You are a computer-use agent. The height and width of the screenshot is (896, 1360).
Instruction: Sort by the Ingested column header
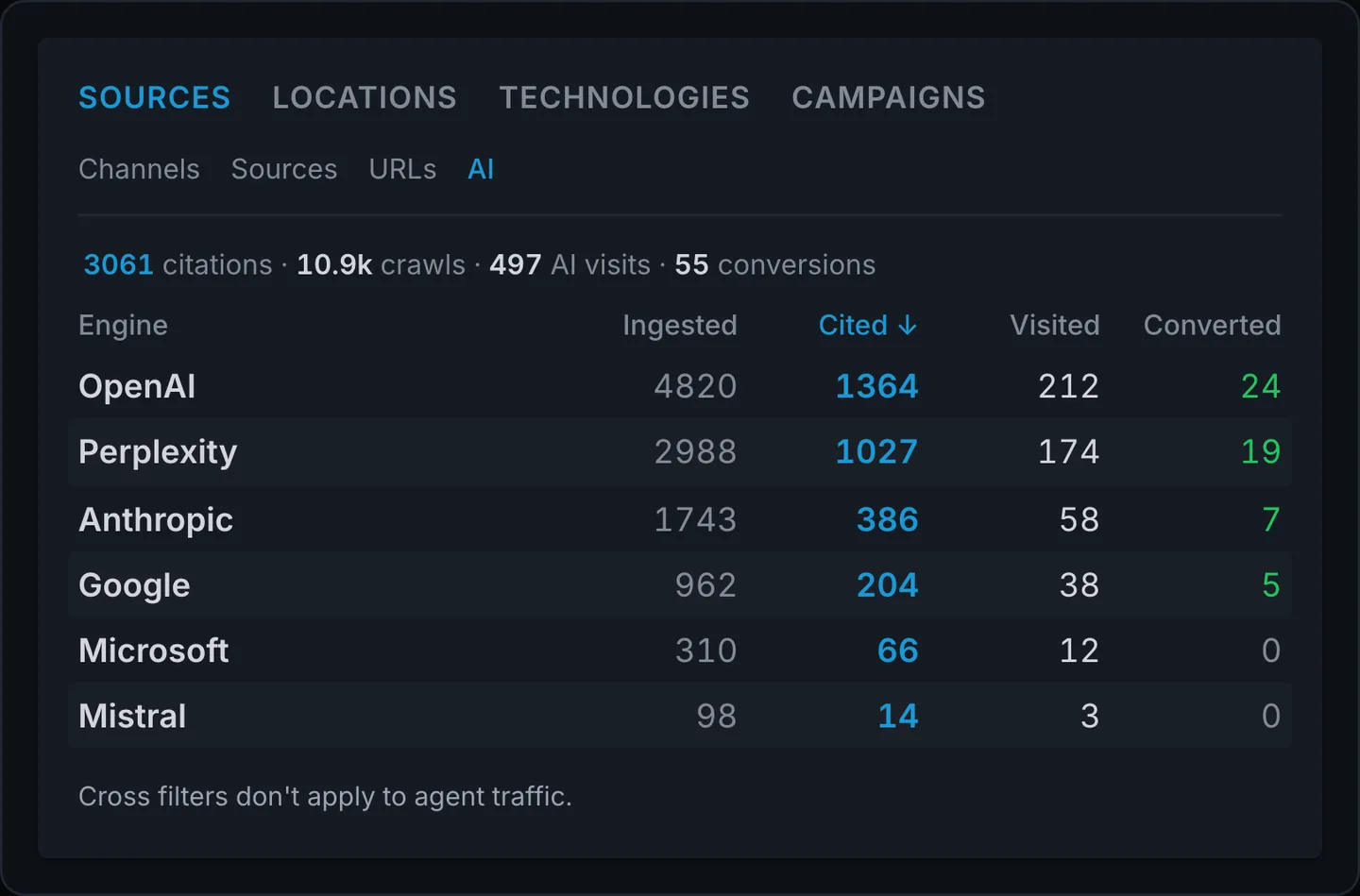point(680,325)
